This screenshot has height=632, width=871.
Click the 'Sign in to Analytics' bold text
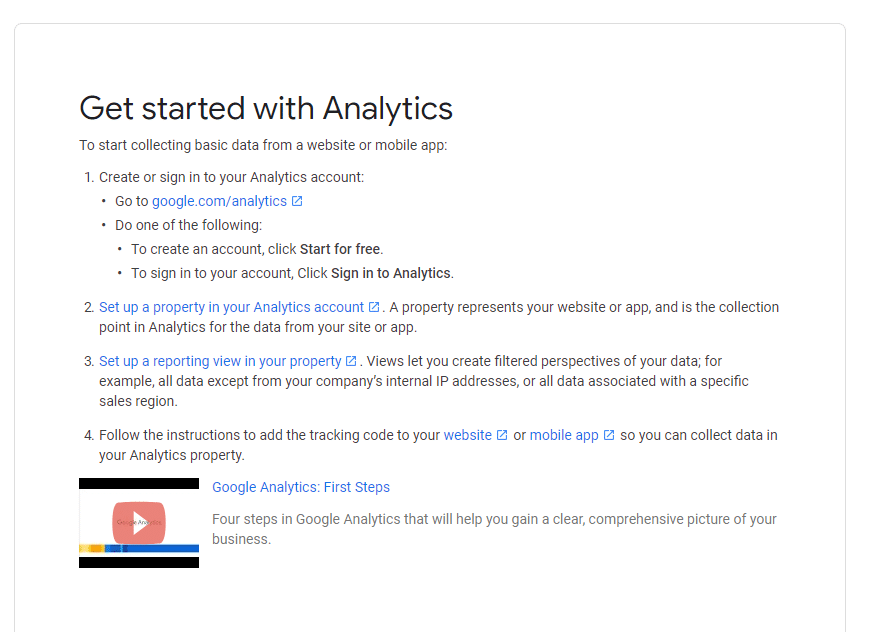pyautogui.click(x=391, y=273)
